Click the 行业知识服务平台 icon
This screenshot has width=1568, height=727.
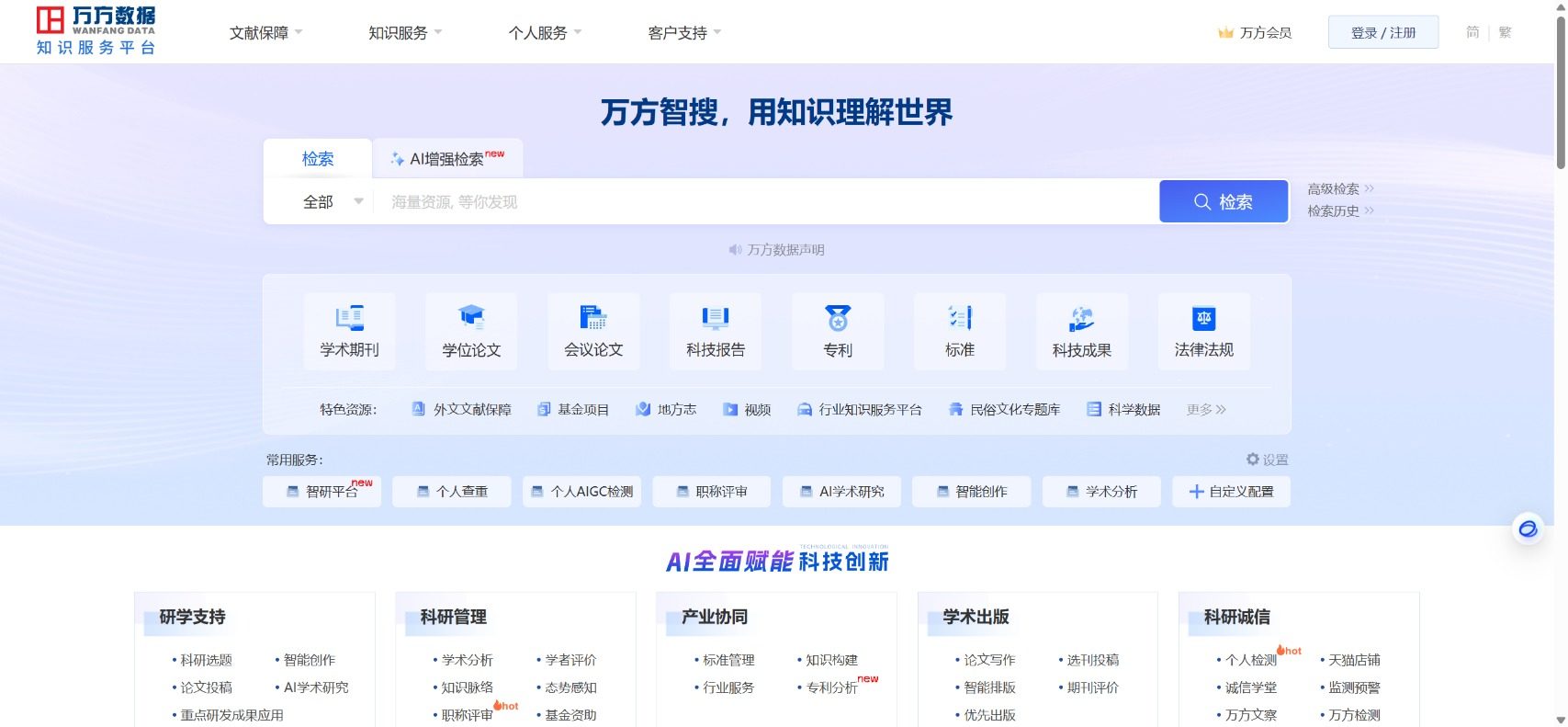(805, 409)
